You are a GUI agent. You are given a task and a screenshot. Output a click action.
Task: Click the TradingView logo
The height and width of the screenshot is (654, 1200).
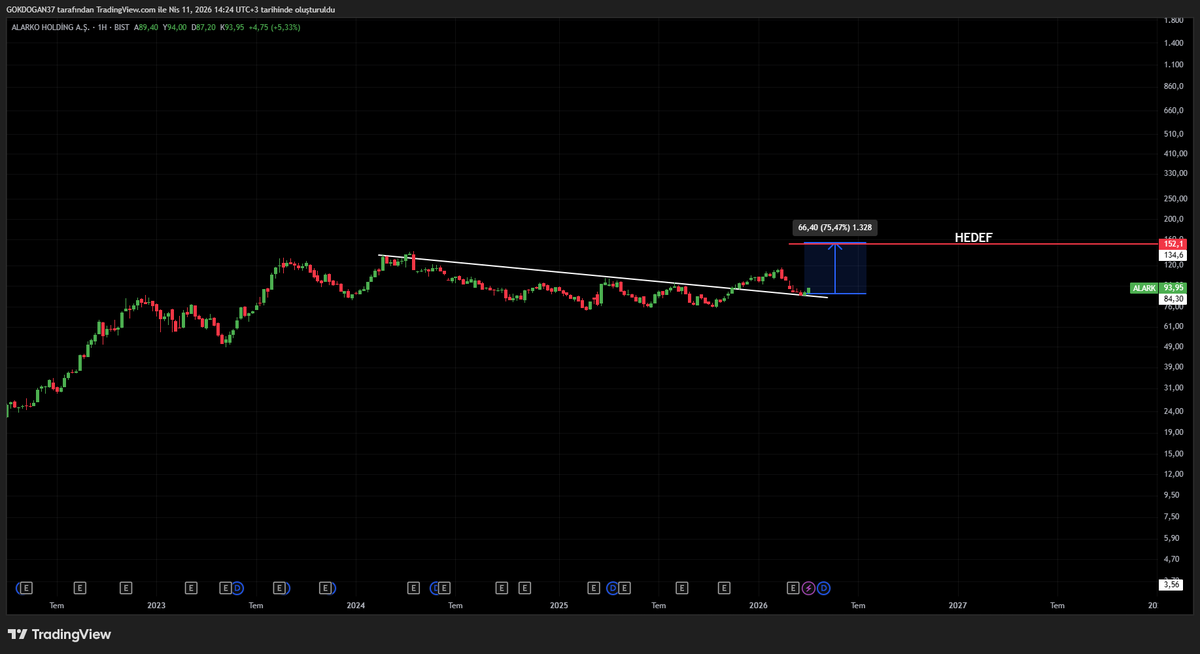(60, 634)
